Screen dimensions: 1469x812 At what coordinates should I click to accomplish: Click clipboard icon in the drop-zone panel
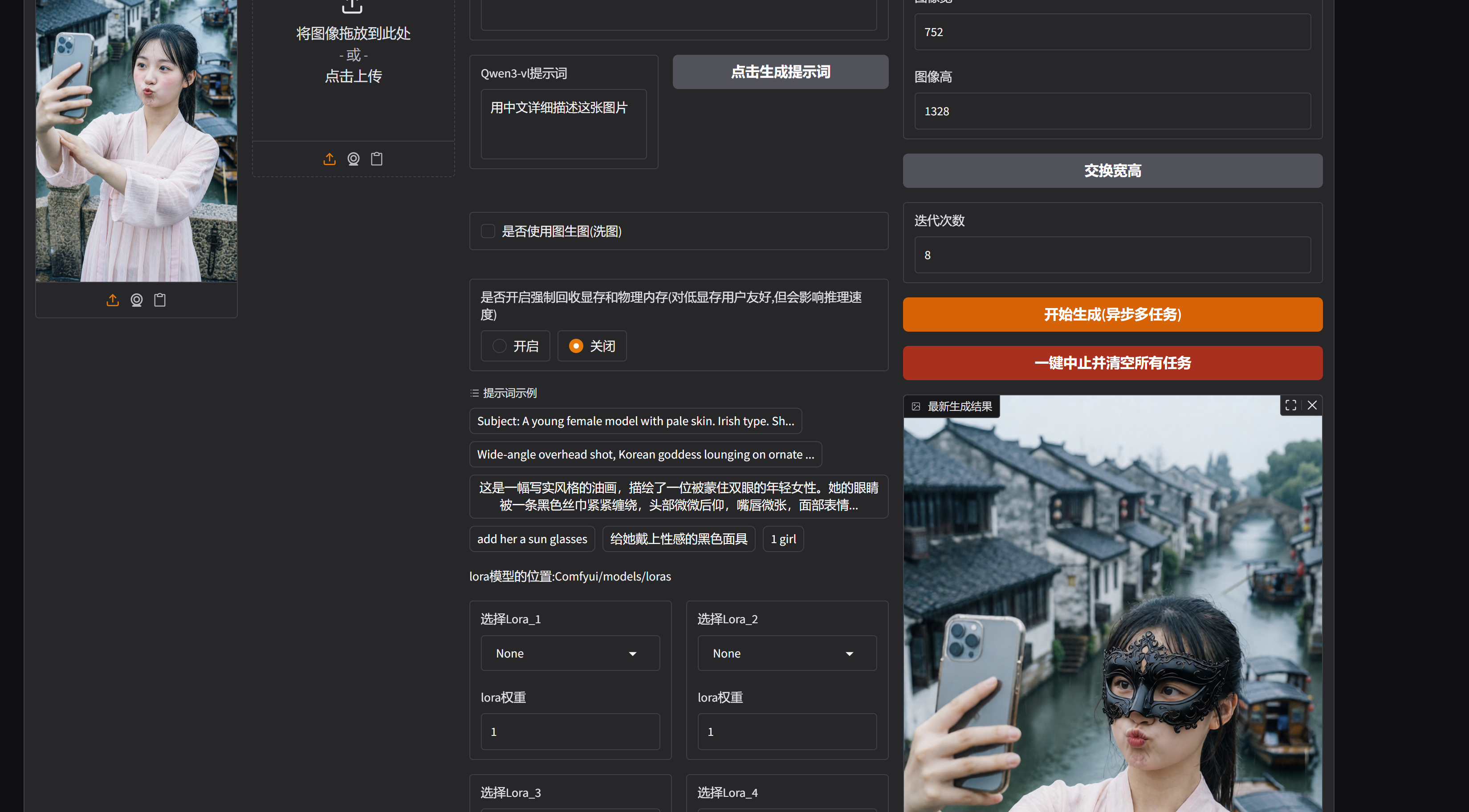click(377, 159)
